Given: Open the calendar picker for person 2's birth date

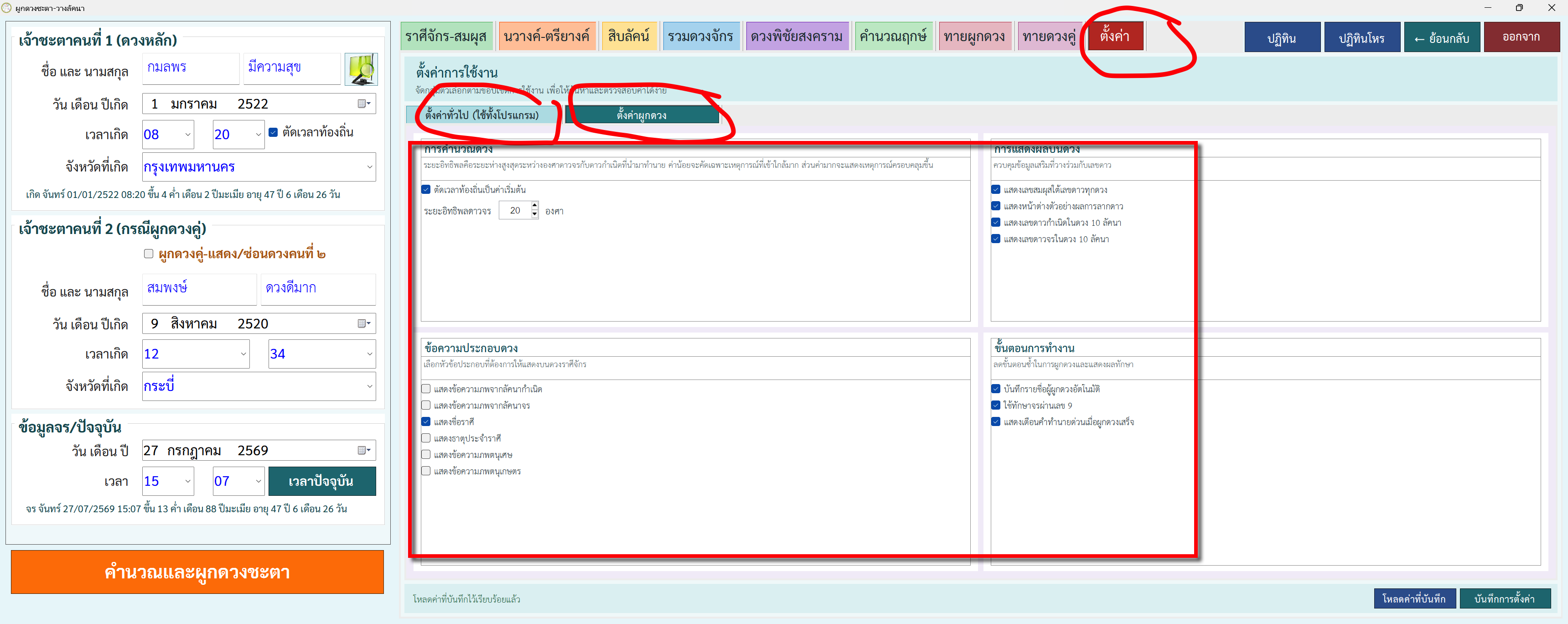Looking at the screenshot, I should [364, 323].
